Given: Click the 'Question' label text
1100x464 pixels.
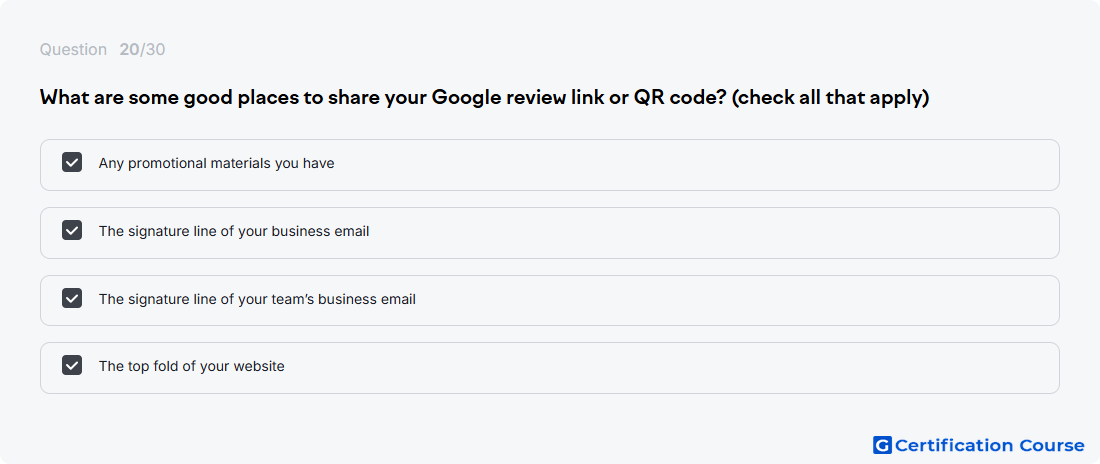Looking at the screenshot, I should point(73,50).
